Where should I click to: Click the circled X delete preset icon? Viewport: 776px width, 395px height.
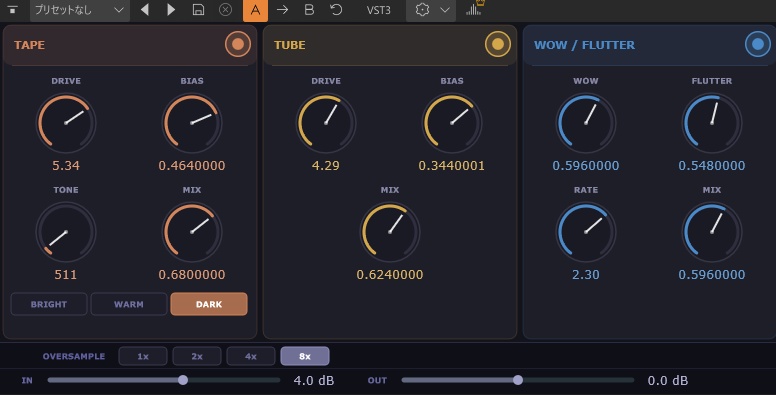coord(225,10)
